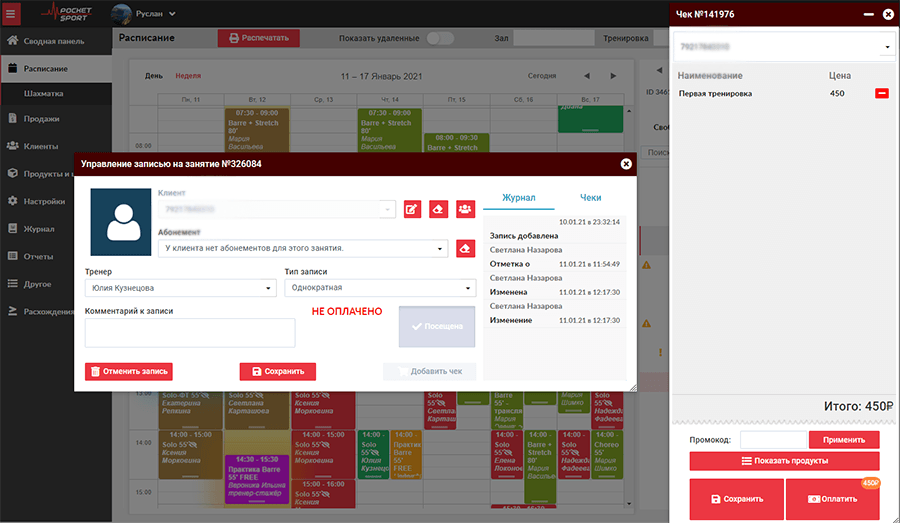Click the Зал filter field

tap(553, 38)
